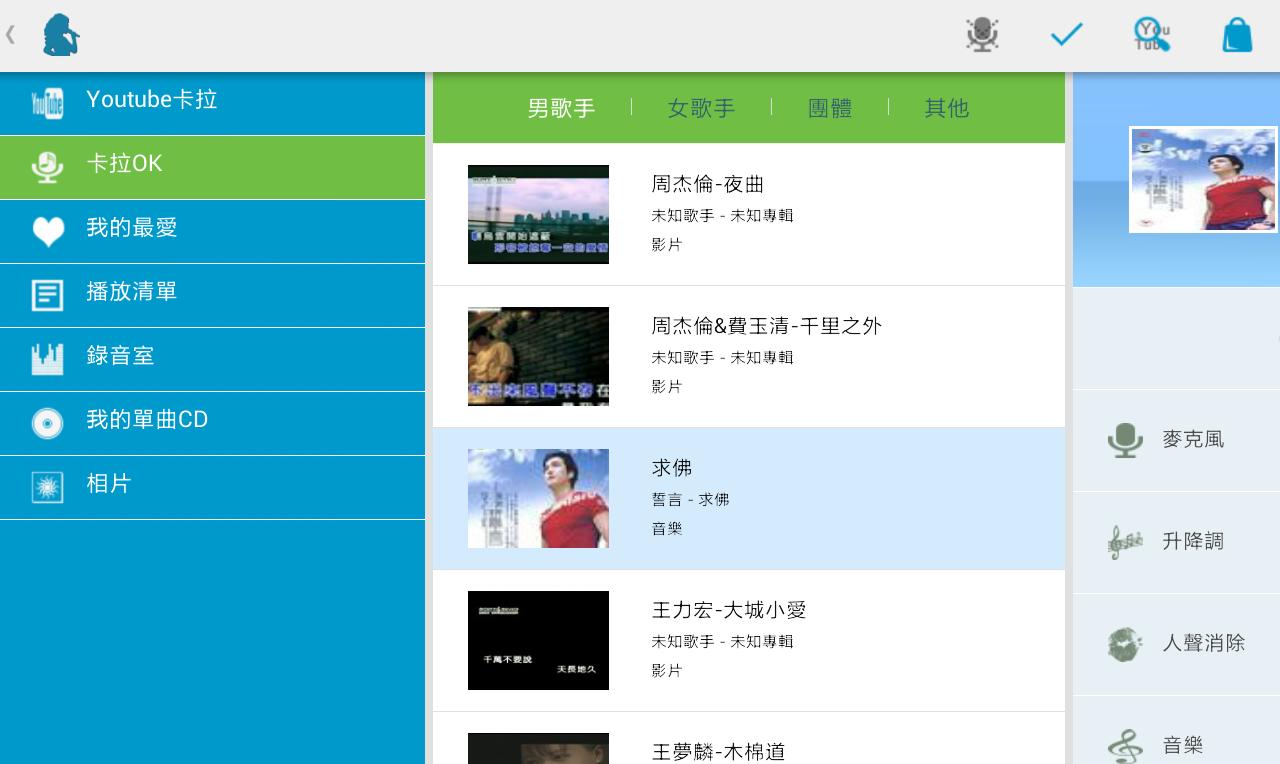Open Youtube卡拉 menu entry

(212, 103)
